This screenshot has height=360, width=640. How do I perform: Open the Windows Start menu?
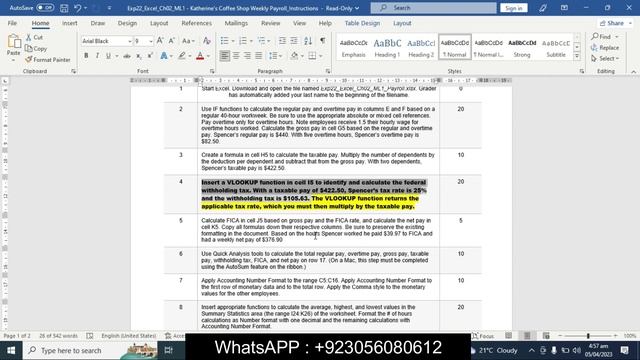click(x=11, y=351)
